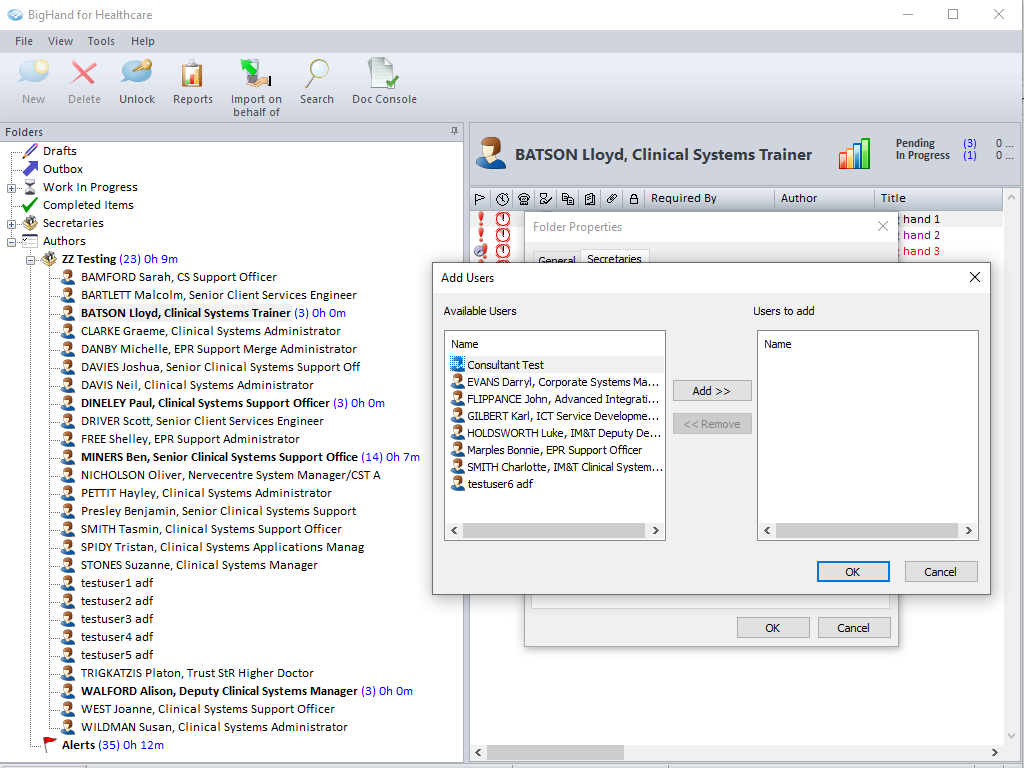Image resolution: width=1024 pixels, height=768 pixels.
Task: Open the File menu
Action: click(x=24, y=41)
